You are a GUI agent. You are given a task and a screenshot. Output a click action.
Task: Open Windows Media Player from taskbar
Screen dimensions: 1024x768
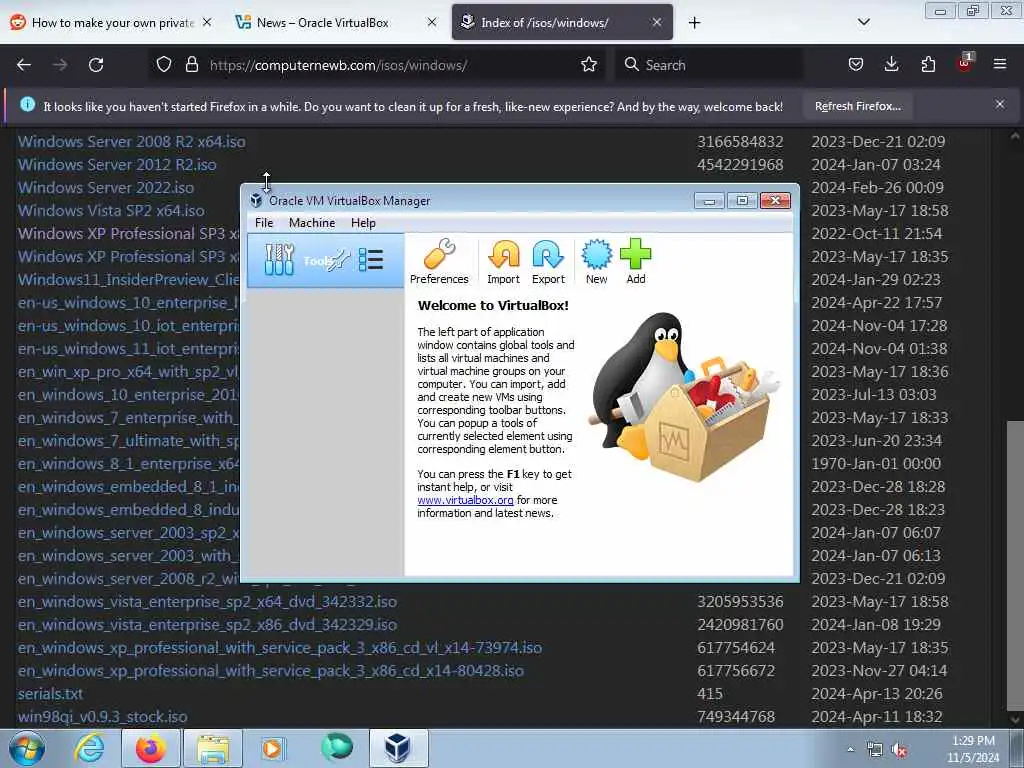[x=272, y=748]
